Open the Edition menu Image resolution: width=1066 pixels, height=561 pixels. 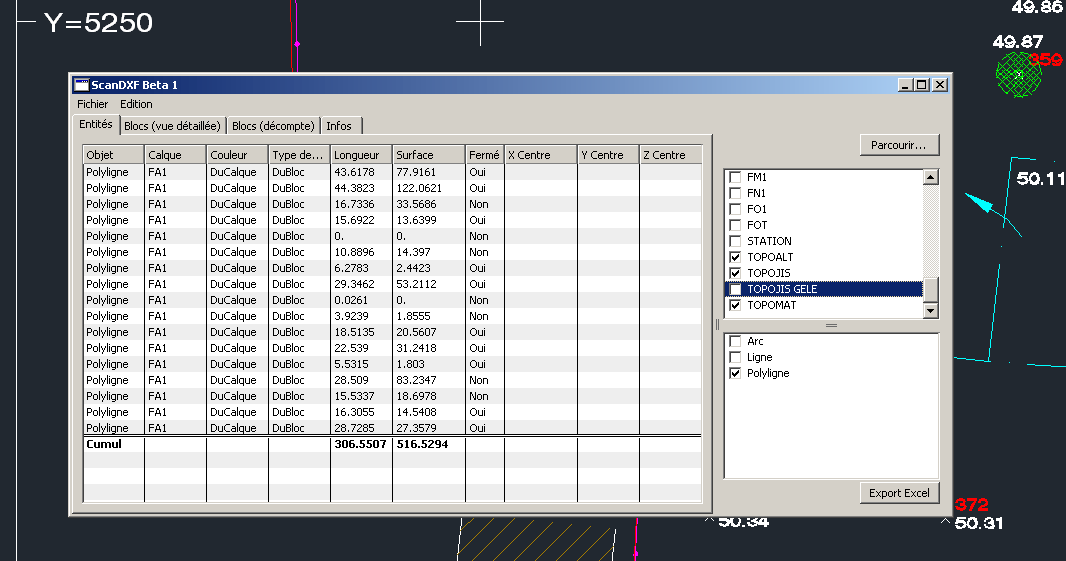(136, 104)
